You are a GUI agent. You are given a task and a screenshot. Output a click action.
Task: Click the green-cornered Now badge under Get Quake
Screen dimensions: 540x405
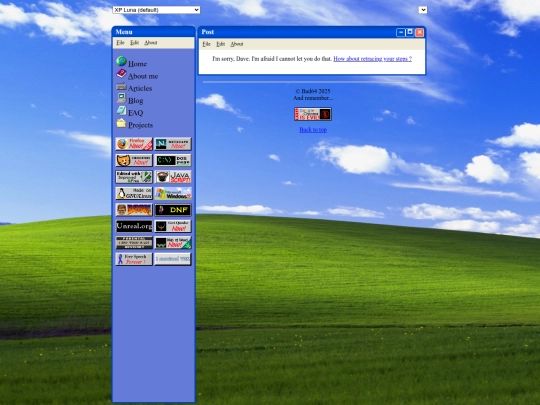(x=173, y=243)
